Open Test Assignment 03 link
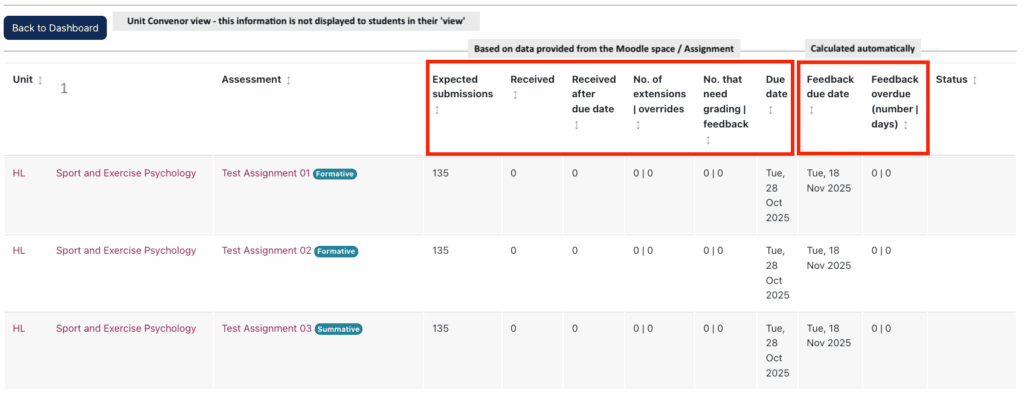The image size is (1024, 397). click(266, 328)
